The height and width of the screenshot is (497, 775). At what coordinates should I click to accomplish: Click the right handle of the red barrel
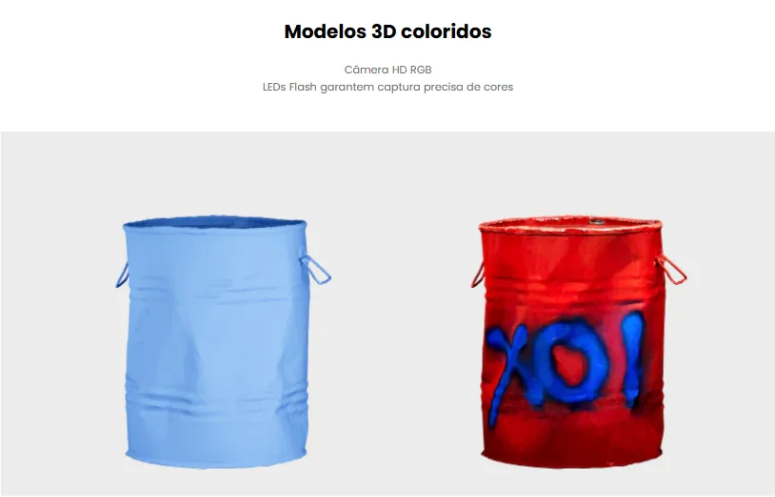672,270
